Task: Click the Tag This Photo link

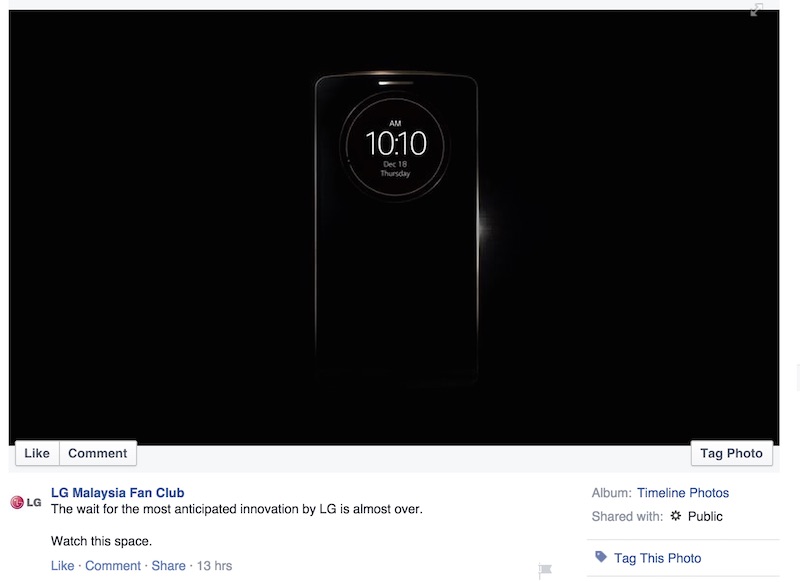Action: (x=658, y=558)
